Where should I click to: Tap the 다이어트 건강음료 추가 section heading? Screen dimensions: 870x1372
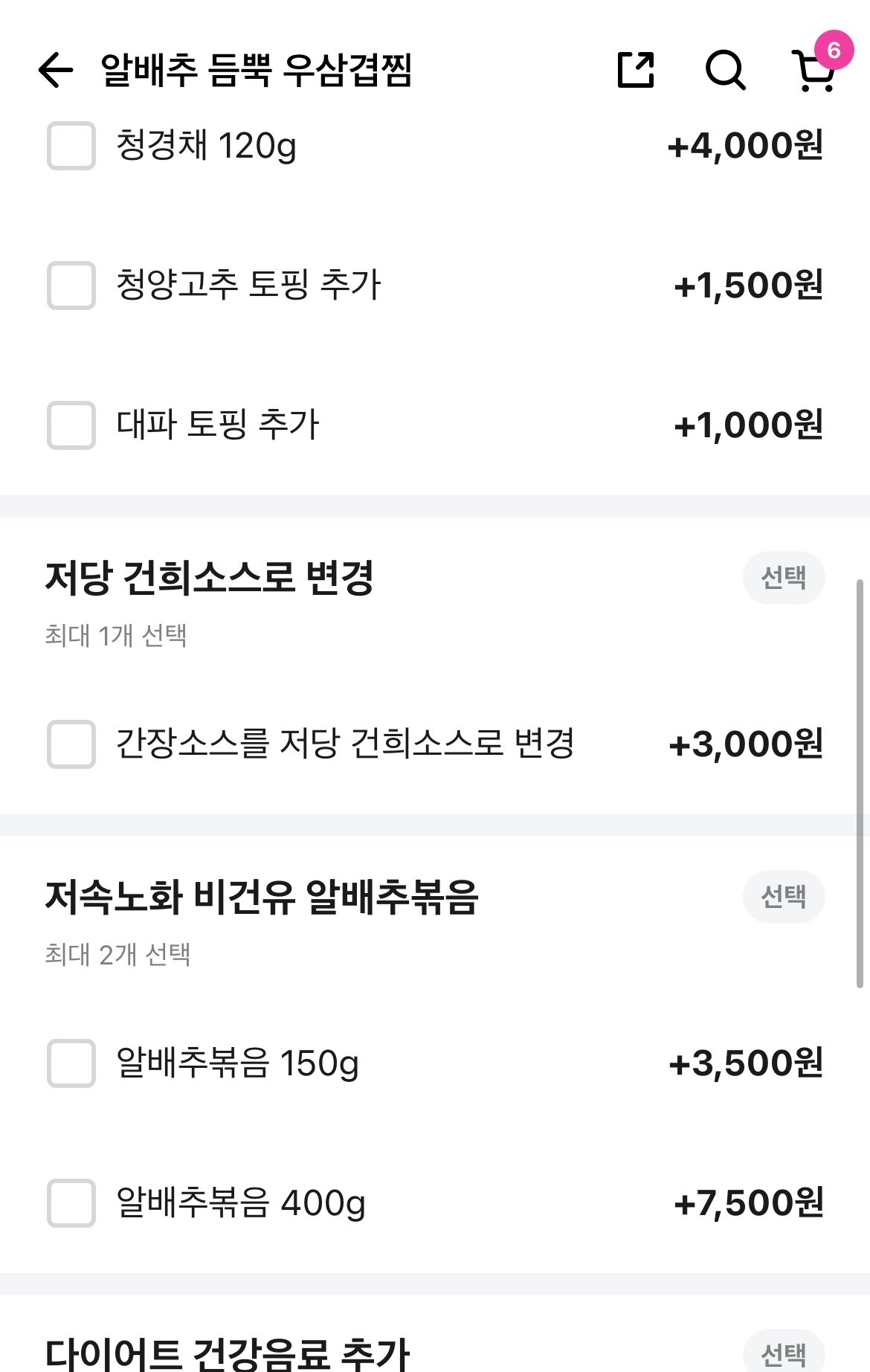(227, 1353)
